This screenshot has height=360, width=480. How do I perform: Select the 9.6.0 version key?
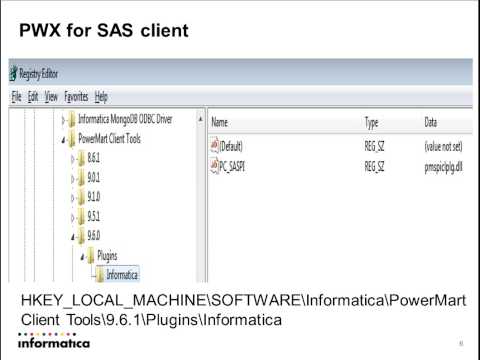click(x=94, y=235)
